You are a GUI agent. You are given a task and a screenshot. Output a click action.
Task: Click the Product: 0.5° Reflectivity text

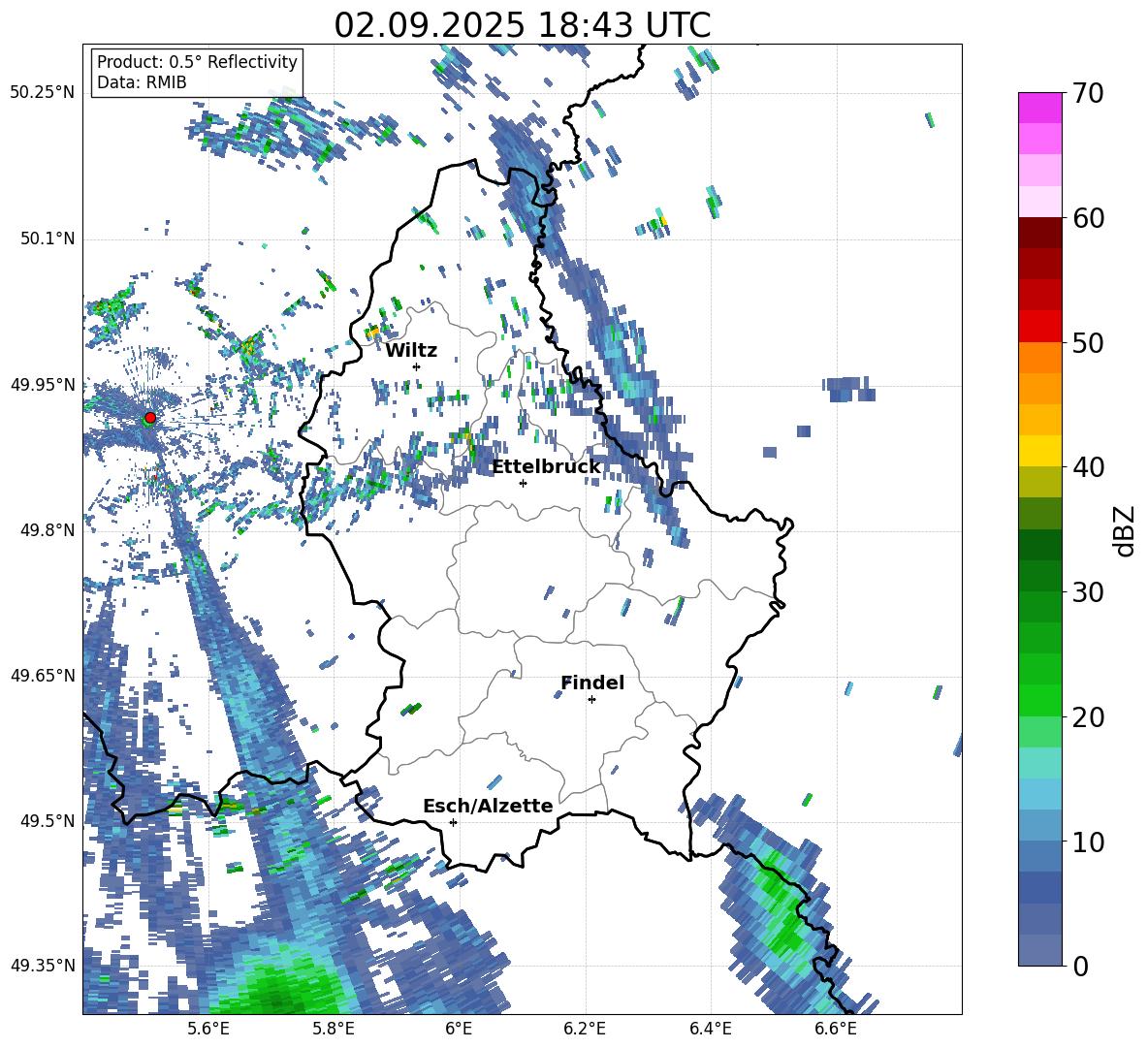tap(197, 62)
